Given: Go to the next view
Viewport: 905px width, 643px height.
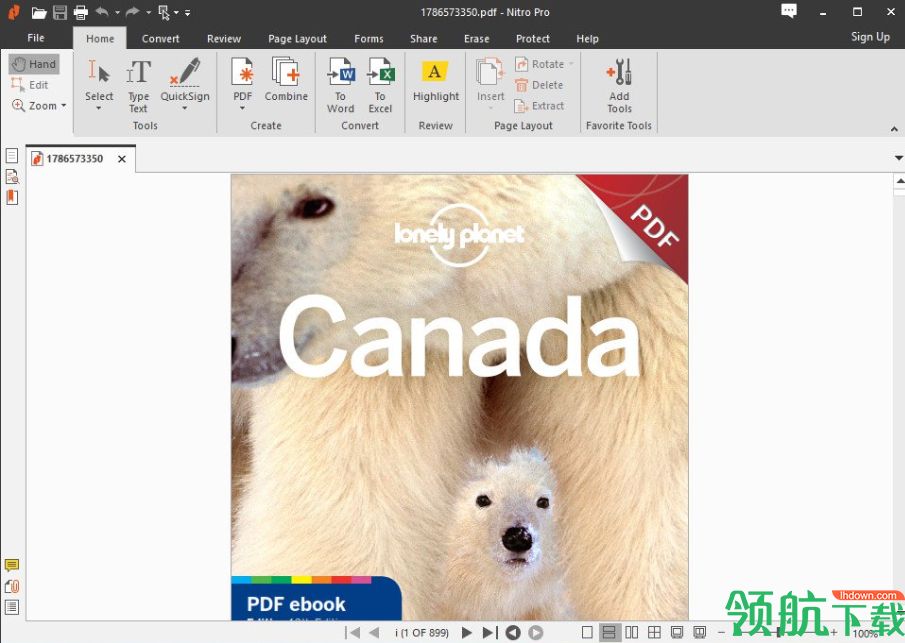Looking at the screenshot, I should (x=536, y=633).
